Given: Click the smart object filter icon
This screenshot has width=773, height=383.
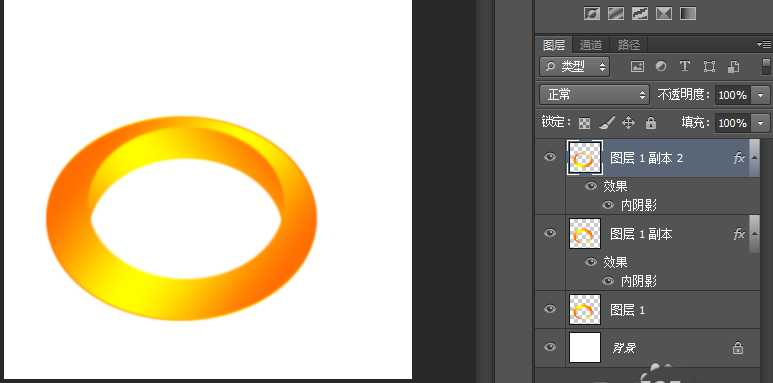Looking at the screenshot, I should point(734,67).
